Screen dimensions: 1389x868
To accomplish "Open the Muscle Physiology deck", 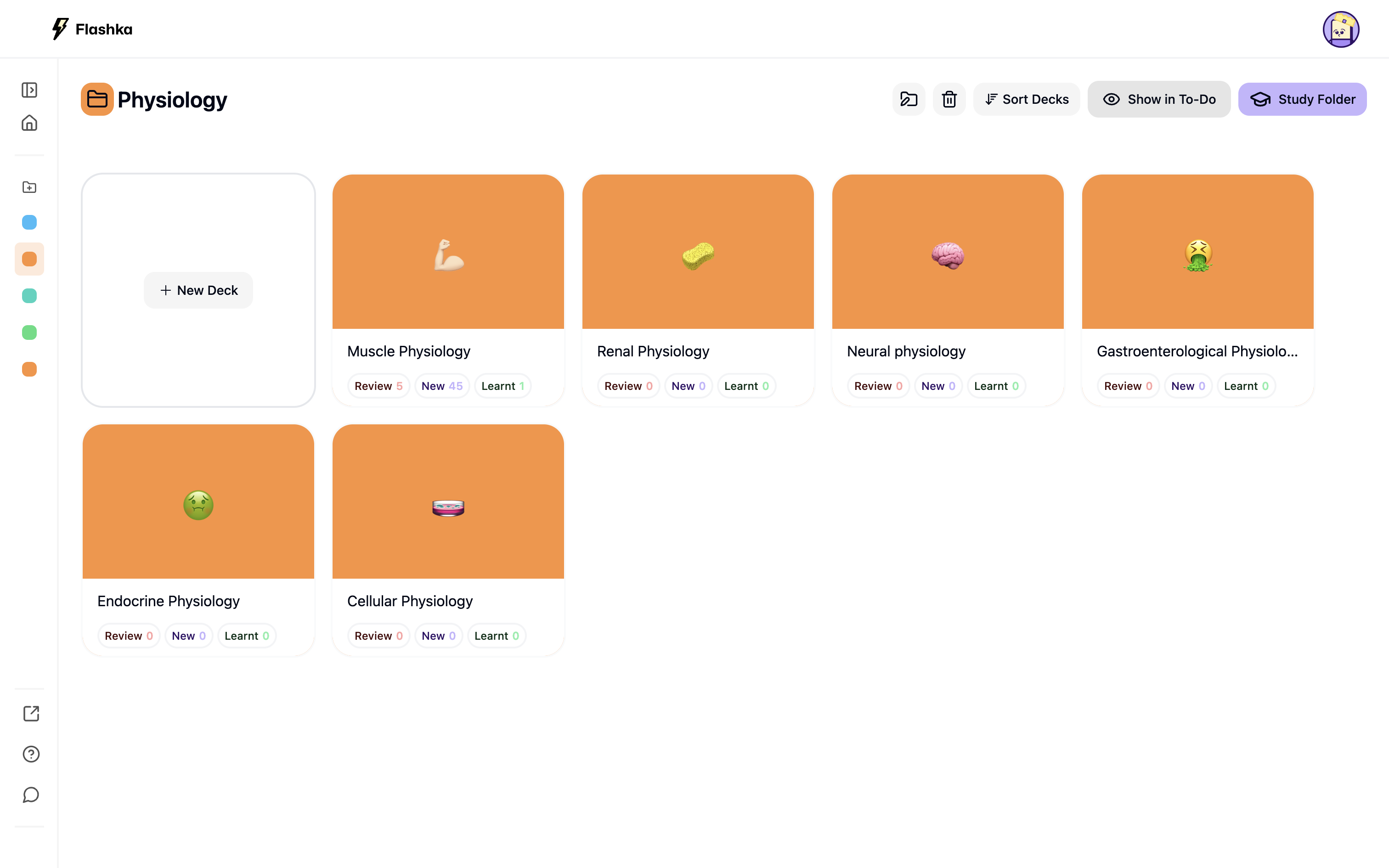I will [448, 253].
